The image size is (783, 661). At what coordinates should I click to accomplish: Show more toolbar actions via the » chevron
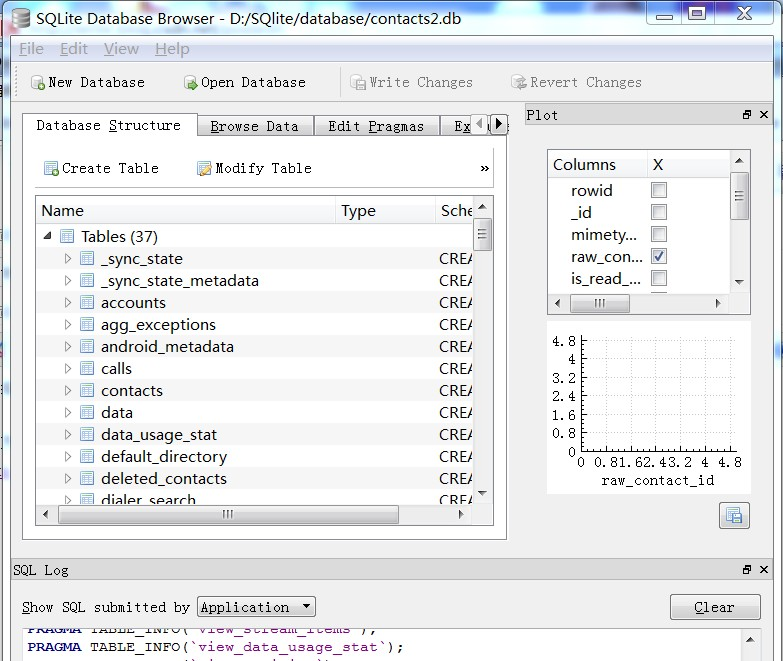click(484, 169)
